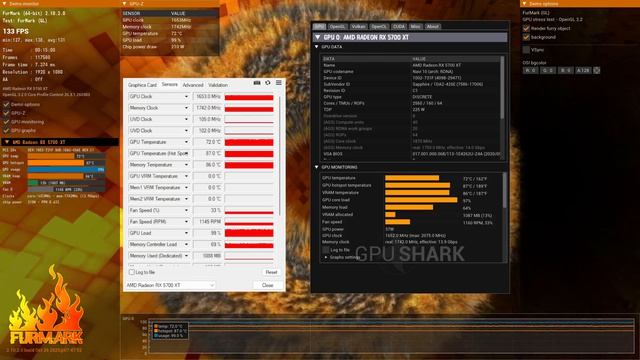Click the GPU temperature graph legend box
The width and height of the screenshot is (640, 360).
point(170,331)
